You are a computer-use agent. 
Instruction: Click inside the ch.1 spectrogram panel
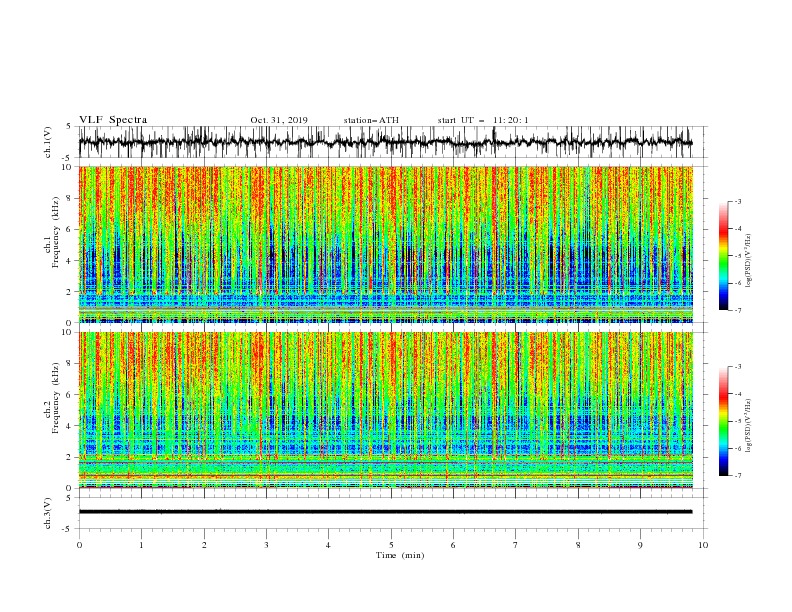(x=386, y=244)
